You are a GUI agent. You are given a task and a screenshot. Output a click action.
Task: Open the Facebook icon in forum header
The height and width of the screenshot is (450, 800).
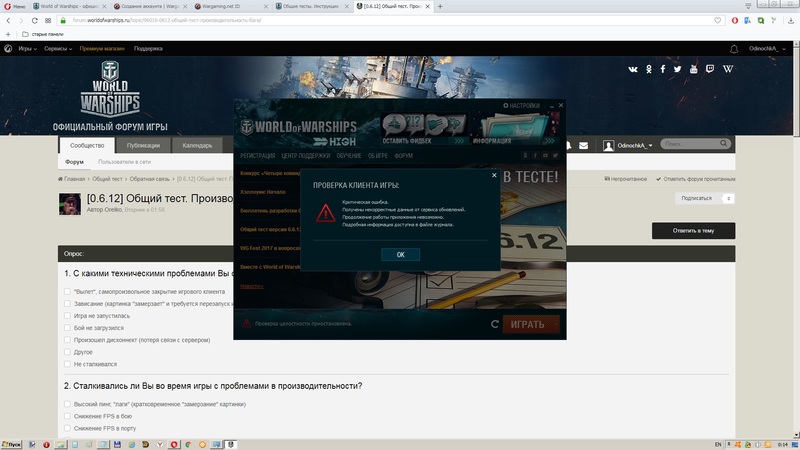[663, 69]
